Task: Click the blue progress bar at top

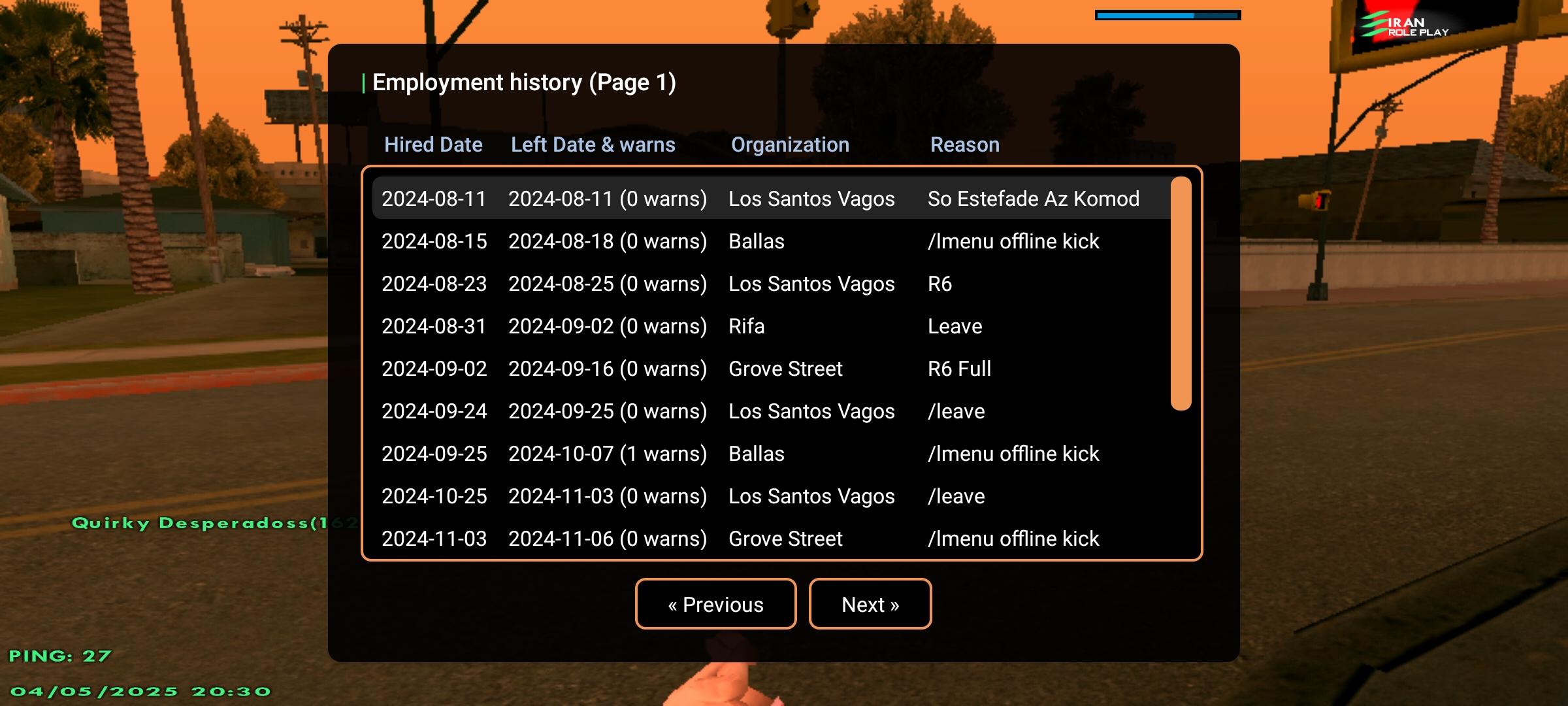Action: [1168, 15]
